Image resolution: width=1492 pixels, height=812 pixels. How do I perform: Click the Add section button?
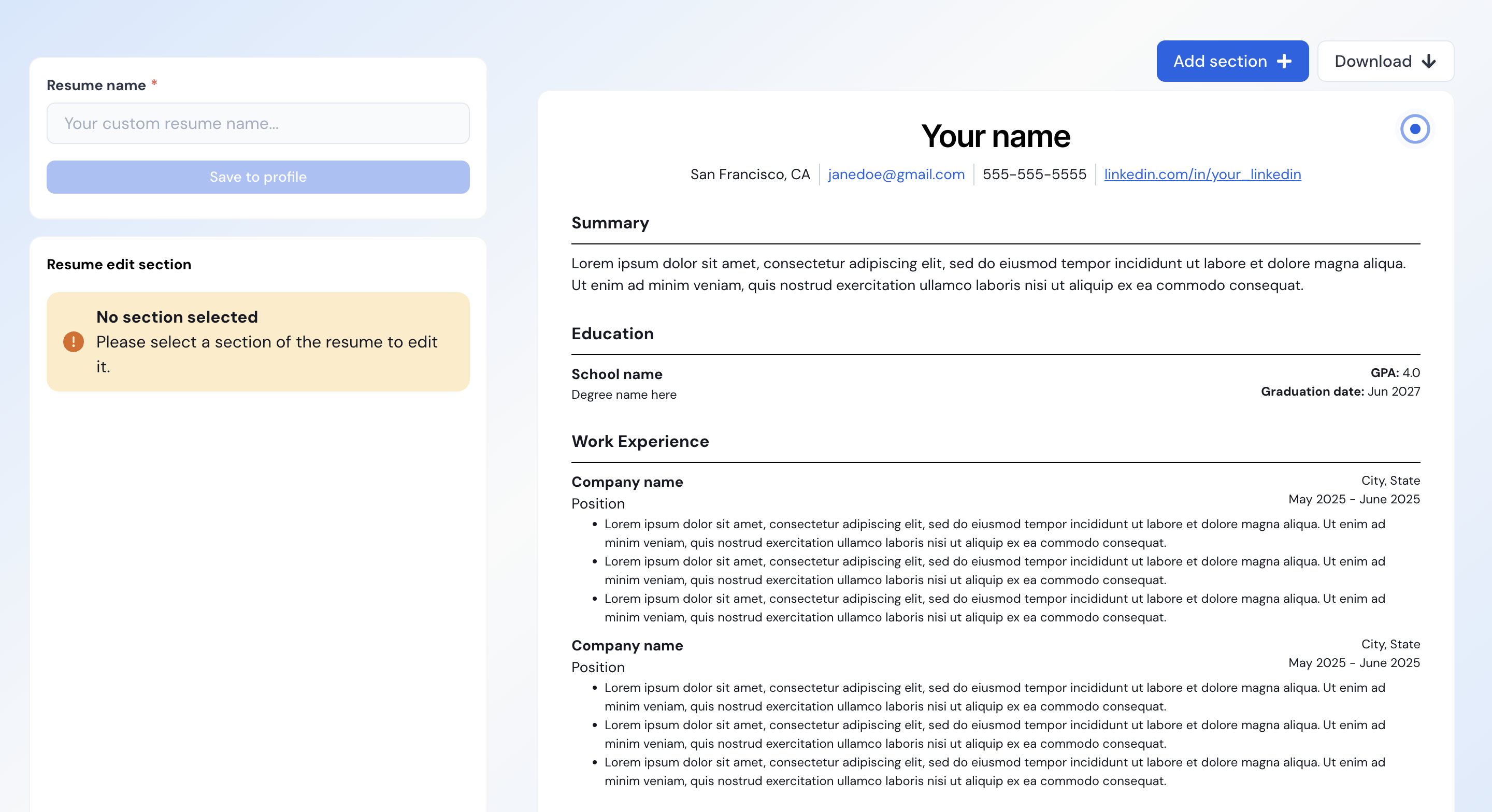1231,62
